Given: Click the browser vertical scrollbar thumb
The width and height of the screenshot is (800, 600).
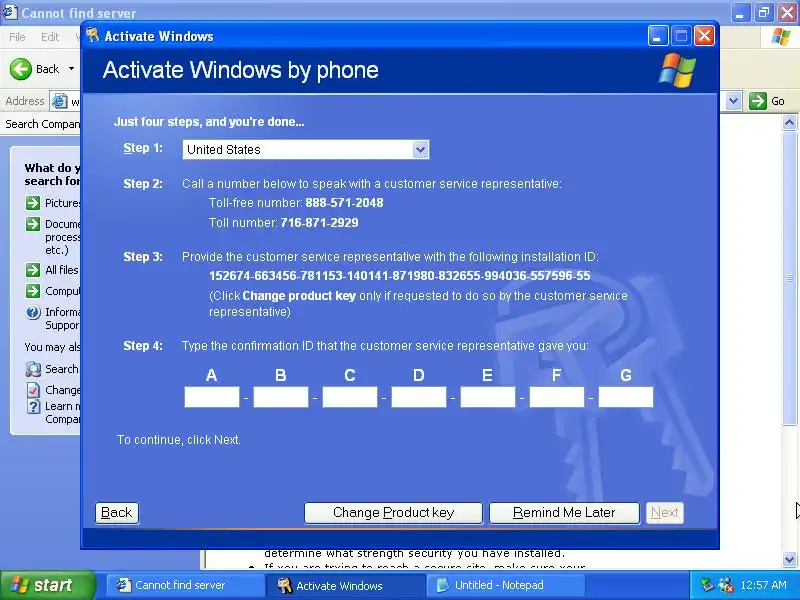Looking at the screenshot, I should [789, 278].
